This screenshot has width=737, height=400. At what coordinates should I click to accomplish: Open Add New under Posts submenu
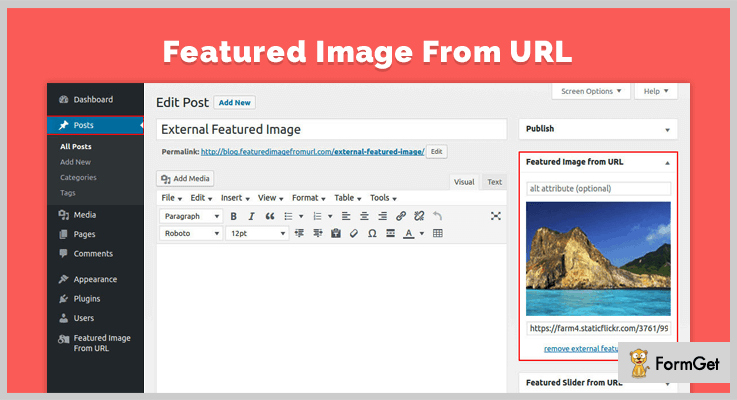pos(75,162)
